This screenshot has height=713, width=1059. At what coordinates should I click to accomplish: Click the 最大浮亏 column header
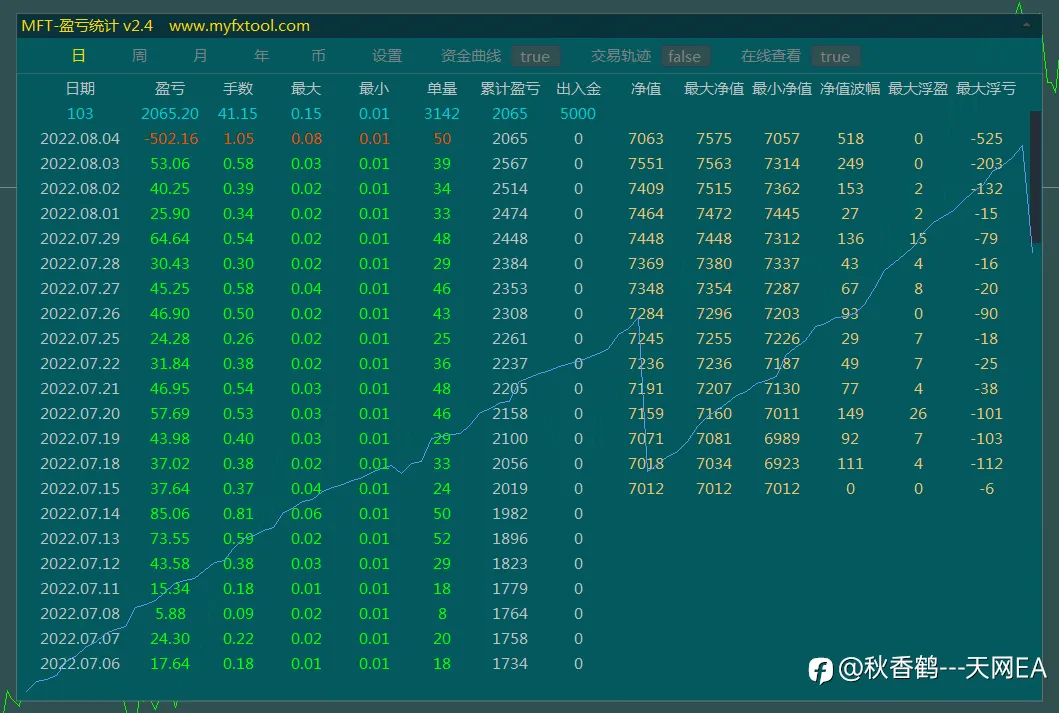986,88
